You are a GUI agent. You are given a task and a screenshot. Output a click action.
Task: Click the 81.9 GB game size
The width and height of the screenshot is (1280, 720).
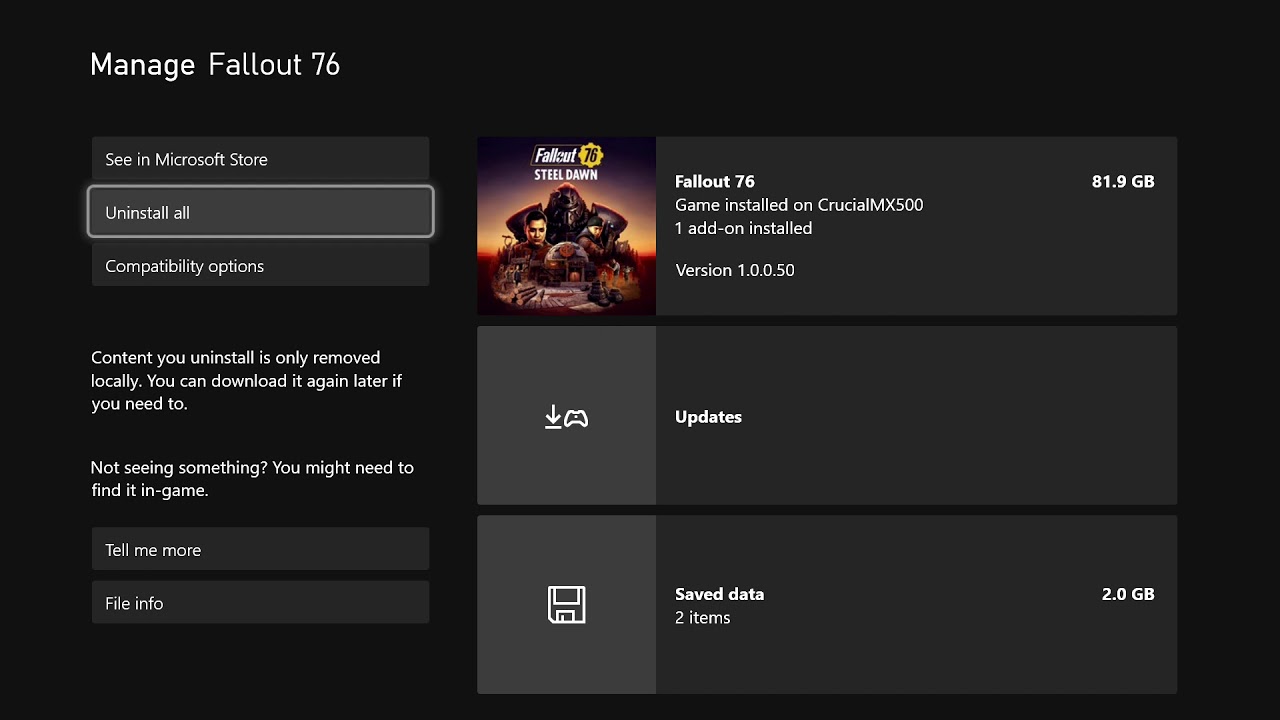(x=1123, y=181)
